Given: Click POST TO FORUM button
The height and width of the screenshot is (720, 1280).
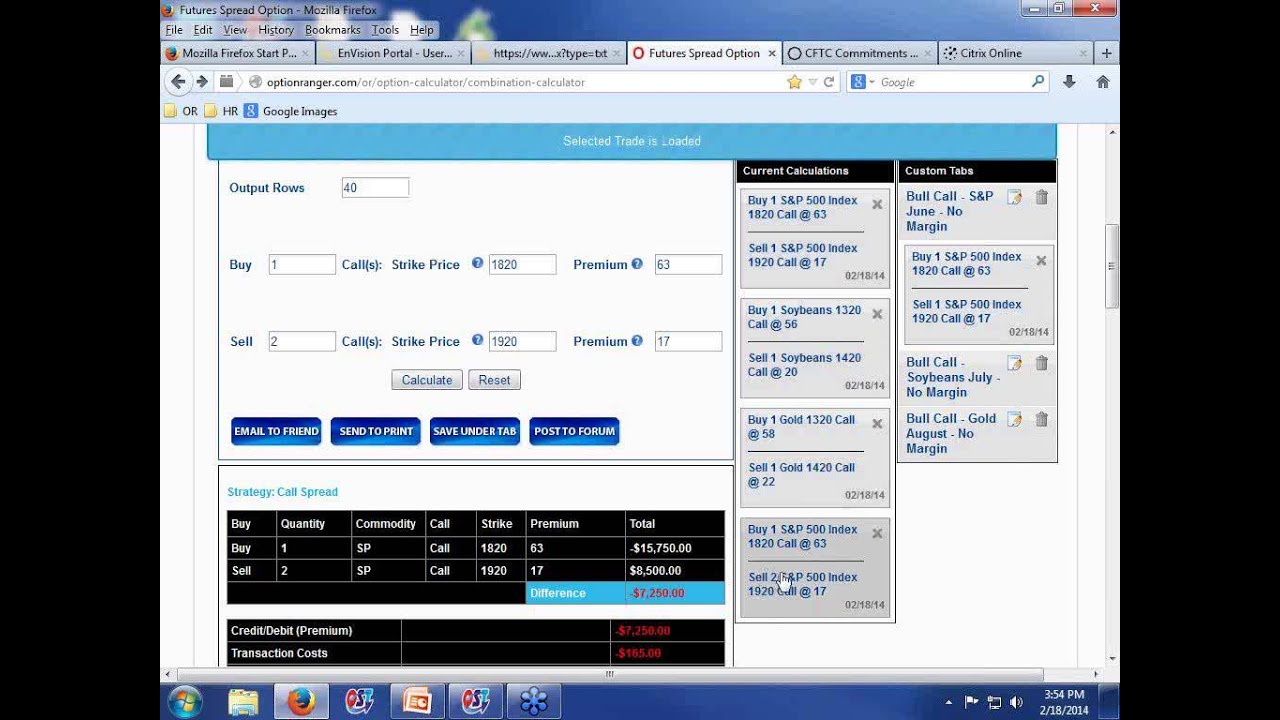Looking at the screenshot, I should (574, 431).
